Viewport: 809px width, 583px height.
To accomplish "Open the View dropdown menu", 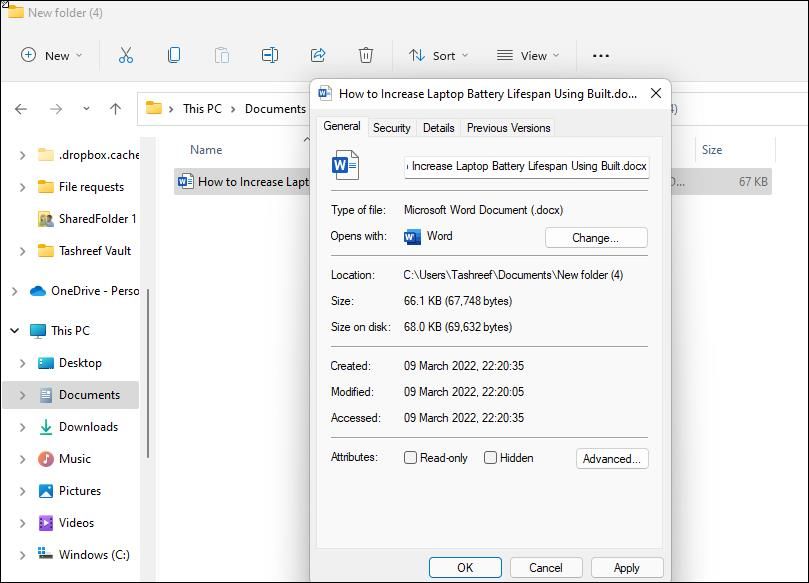I will [529, 55].
